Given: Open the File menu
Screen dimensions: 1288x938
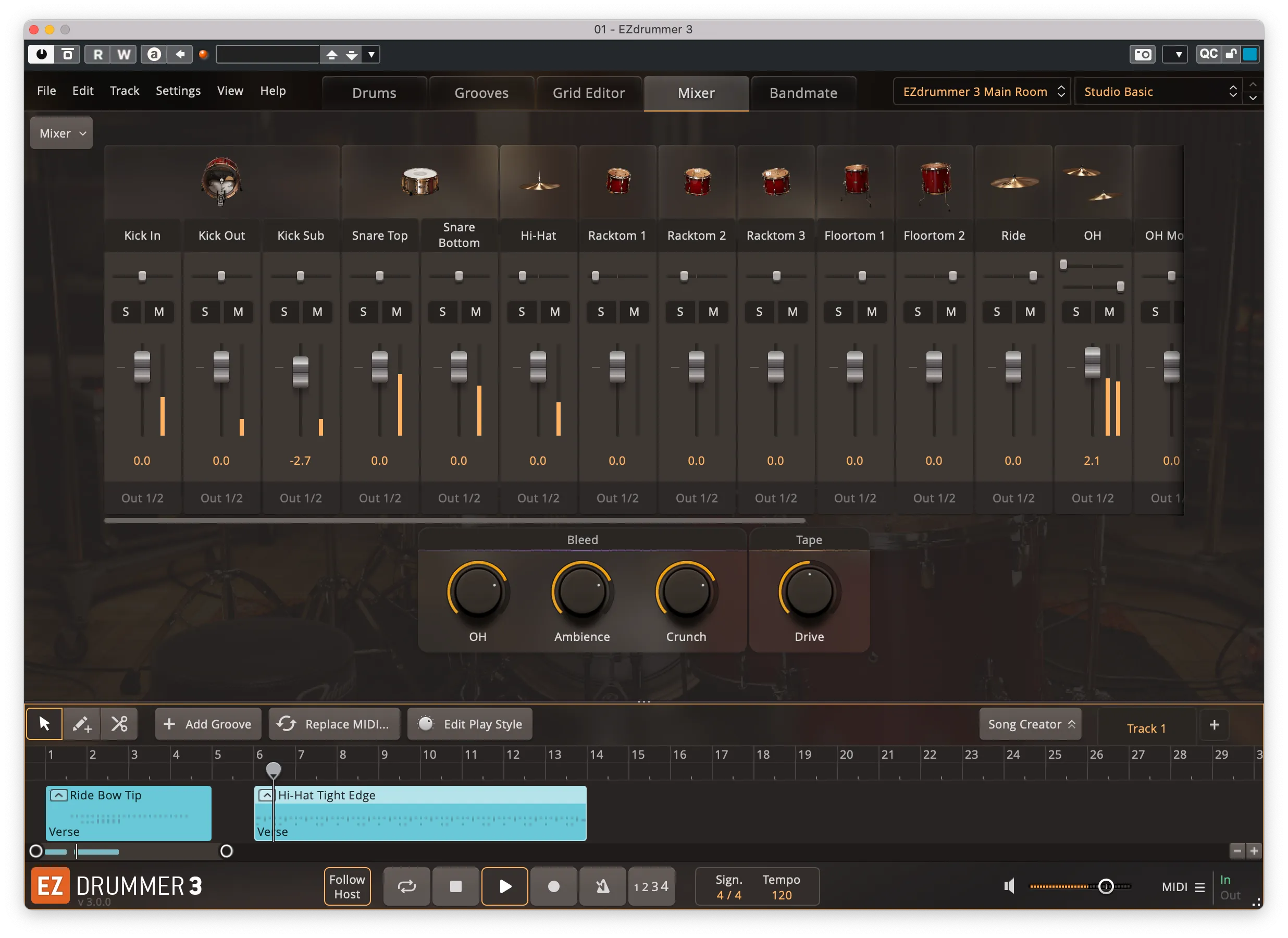Looking at the screenshot, I should coord(46,90).
